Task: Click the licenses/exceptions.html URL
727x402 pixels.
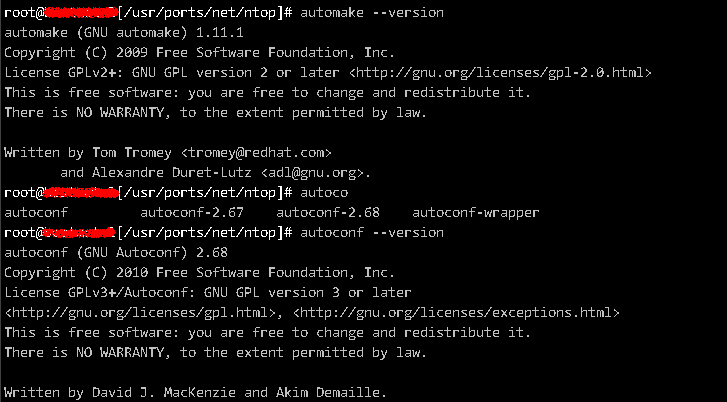Action: 456,313
